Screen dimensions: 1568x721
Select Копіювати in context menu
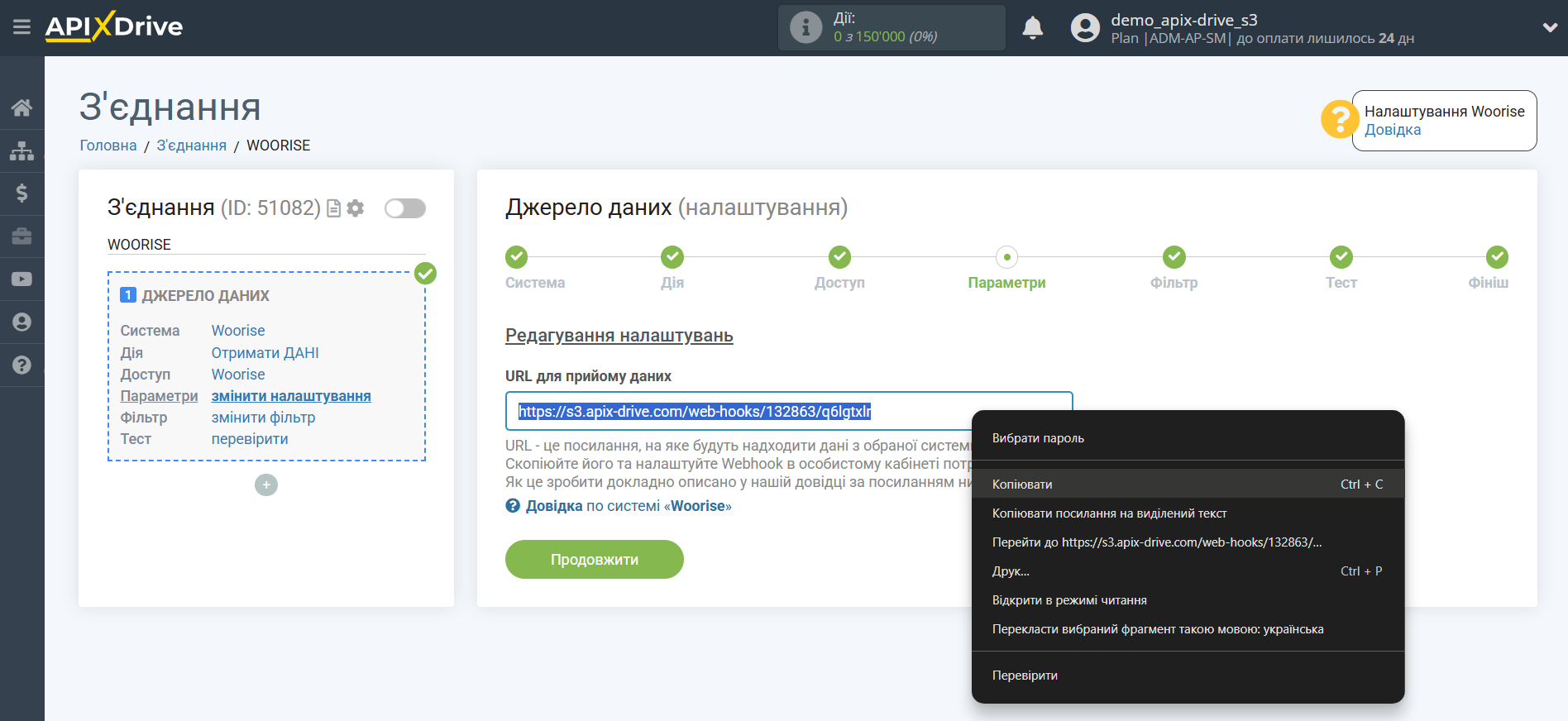point(1188,484)
